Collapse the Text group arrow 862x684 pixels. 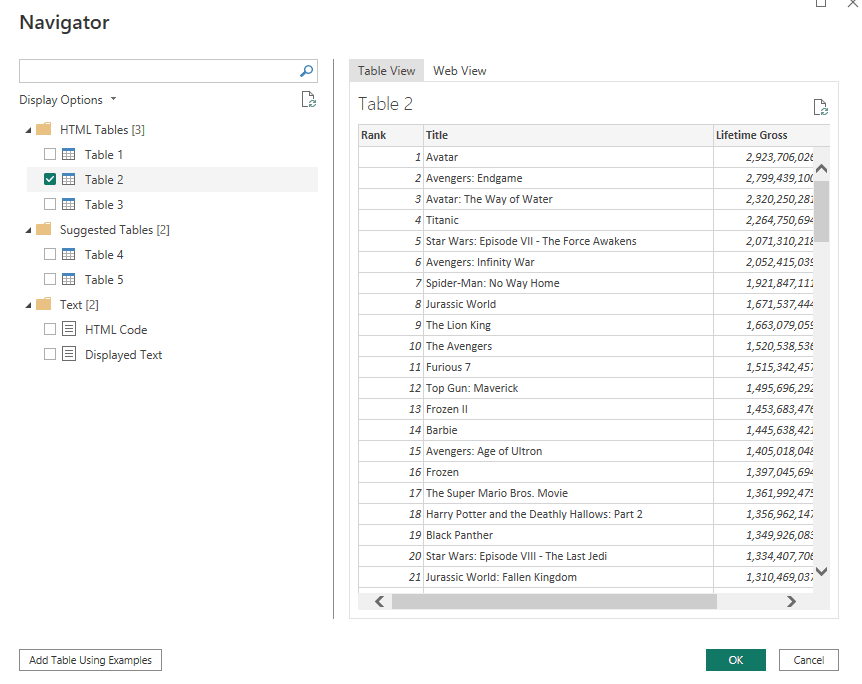(28, 305)
